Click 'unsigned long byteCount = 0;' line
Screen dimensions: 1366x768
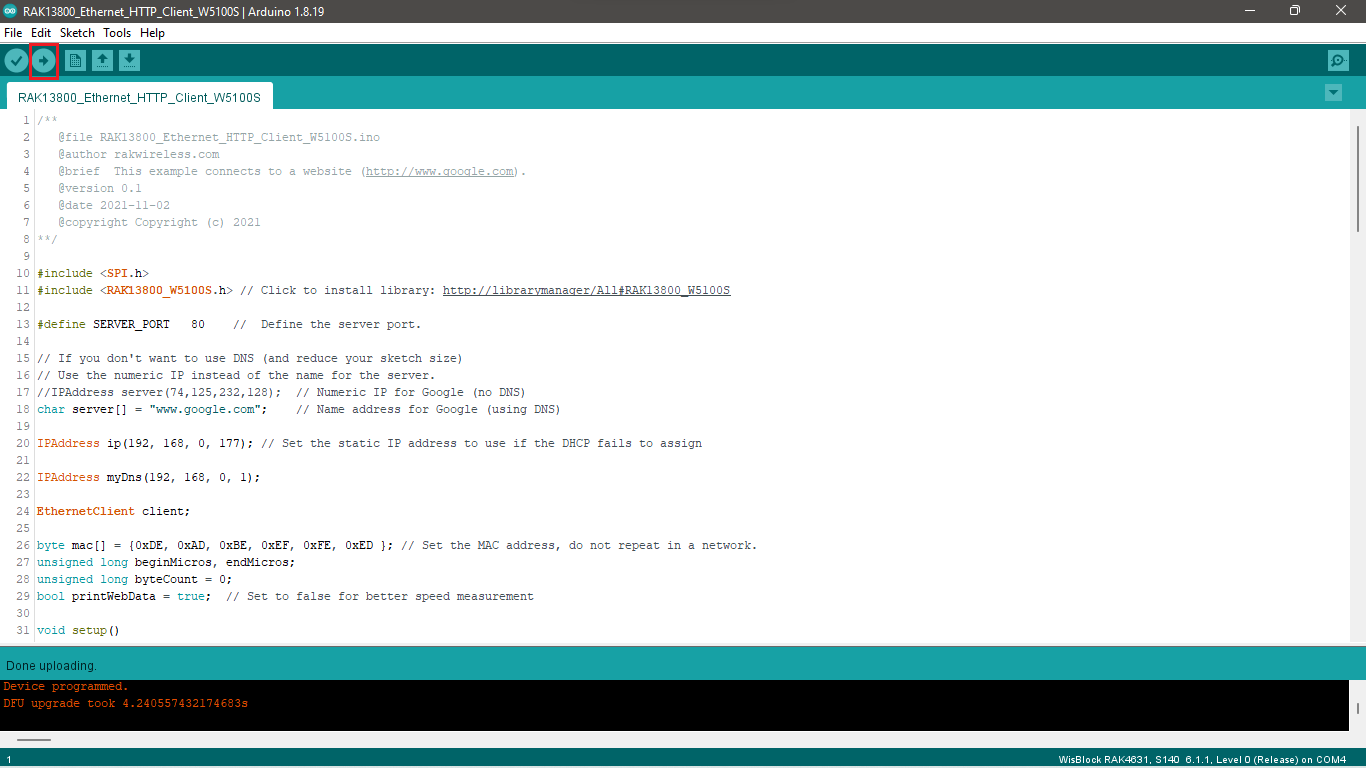click(134, 579)
